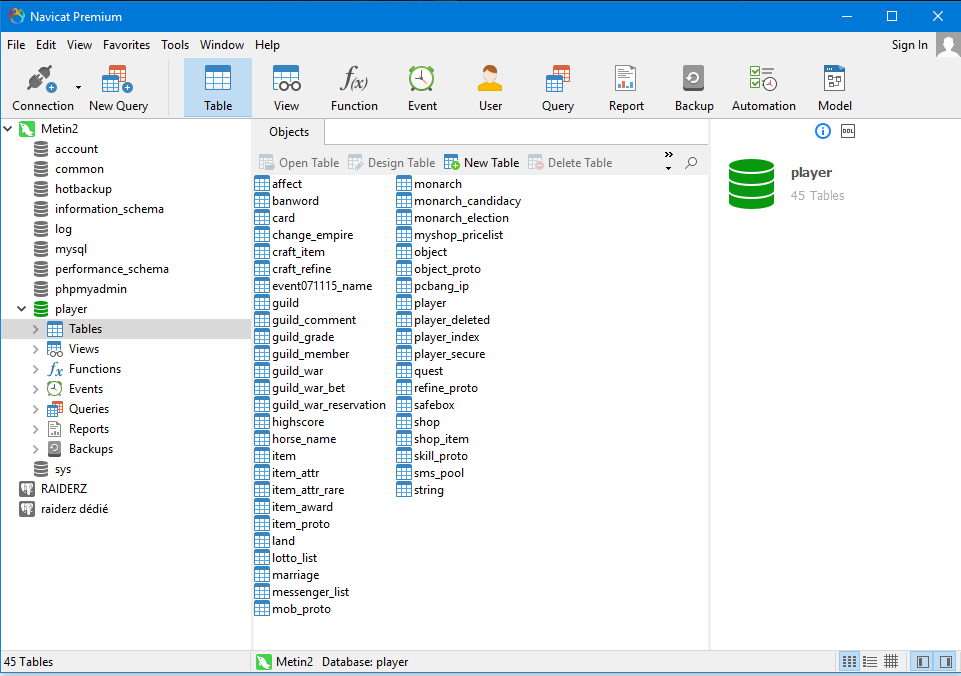Expand the Reports tree node
This screenshot has height=676, width=961.
click(36, 429)
